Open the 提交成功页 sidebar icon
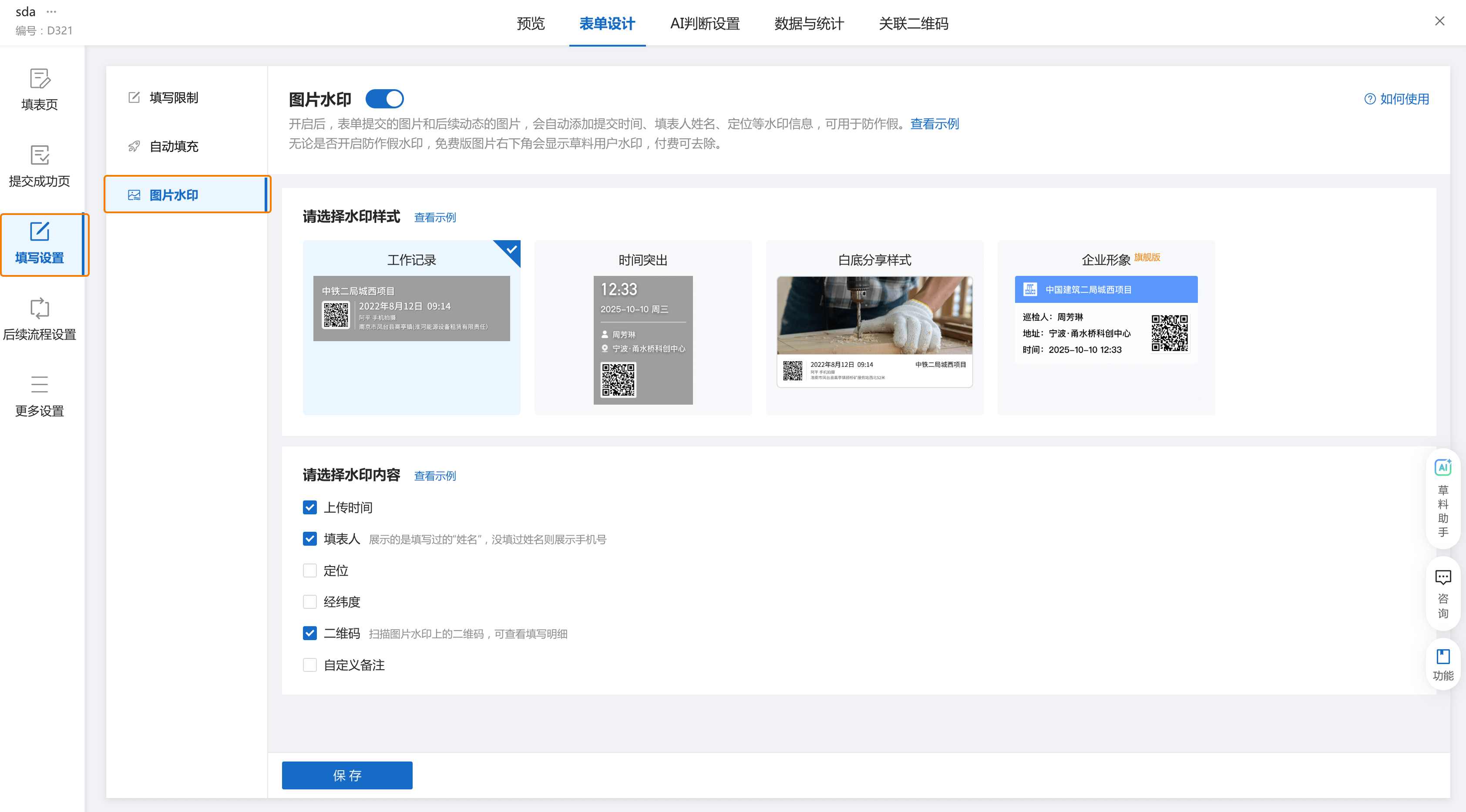This screenshot has width=1466, height=812. (39, 155)
